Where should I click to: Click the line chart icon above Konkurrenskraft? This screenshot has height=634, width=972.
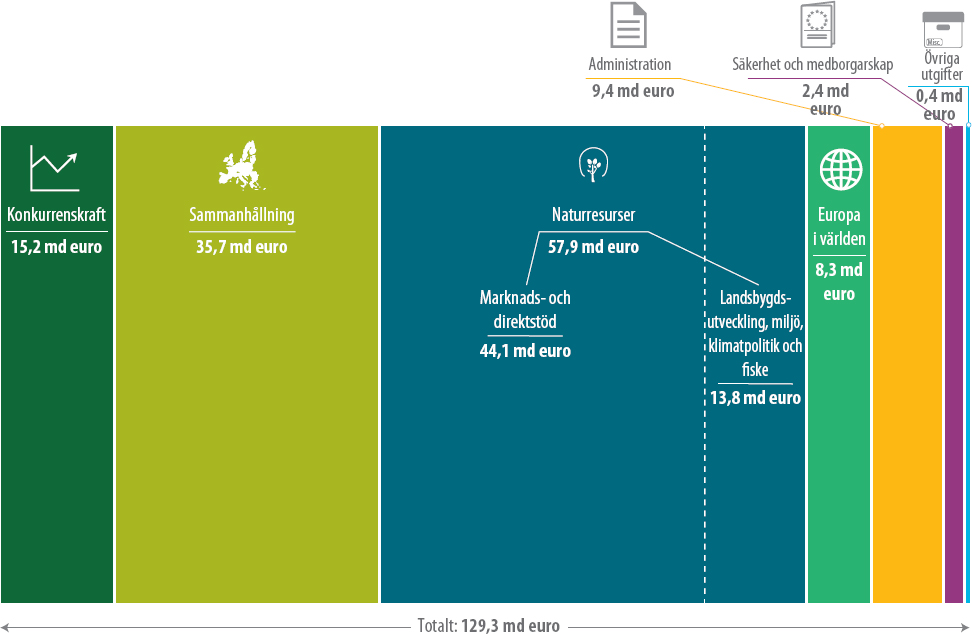click(x=54, y=168)
